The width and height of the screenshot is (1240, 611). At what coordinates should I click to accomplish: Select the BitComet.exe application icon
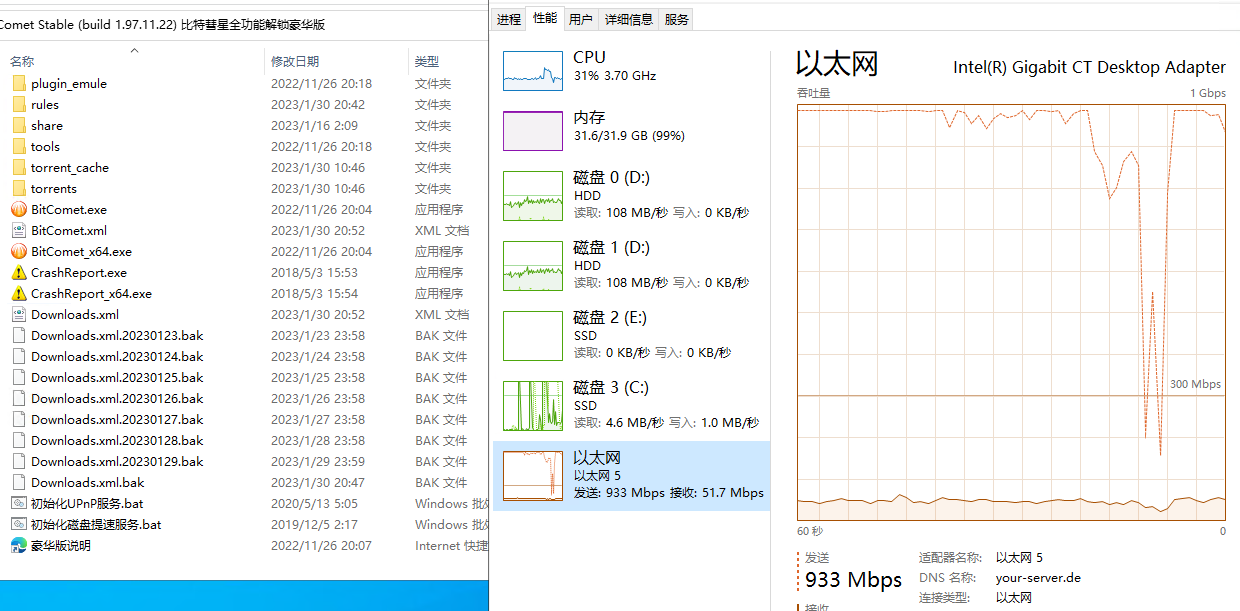(x=19, y=210)
